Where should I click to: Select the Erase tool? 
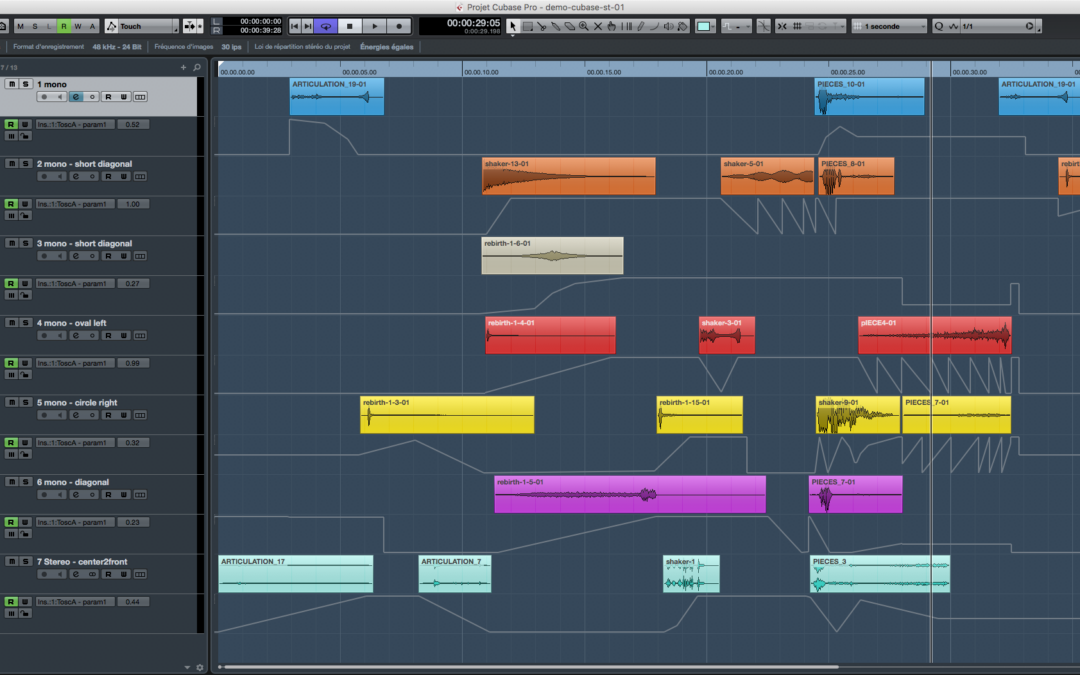(570, 26)
